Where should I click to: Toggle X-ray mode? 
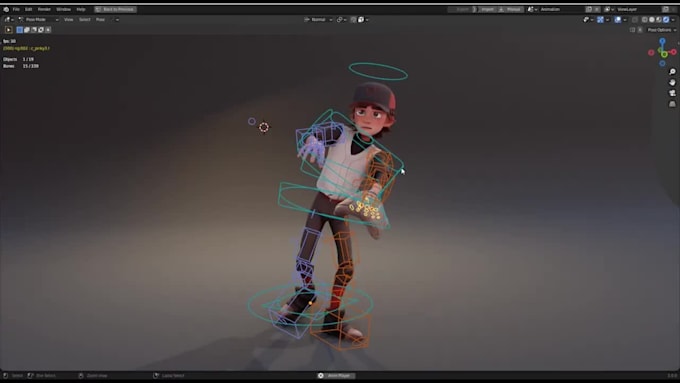[x=635, y=20]
